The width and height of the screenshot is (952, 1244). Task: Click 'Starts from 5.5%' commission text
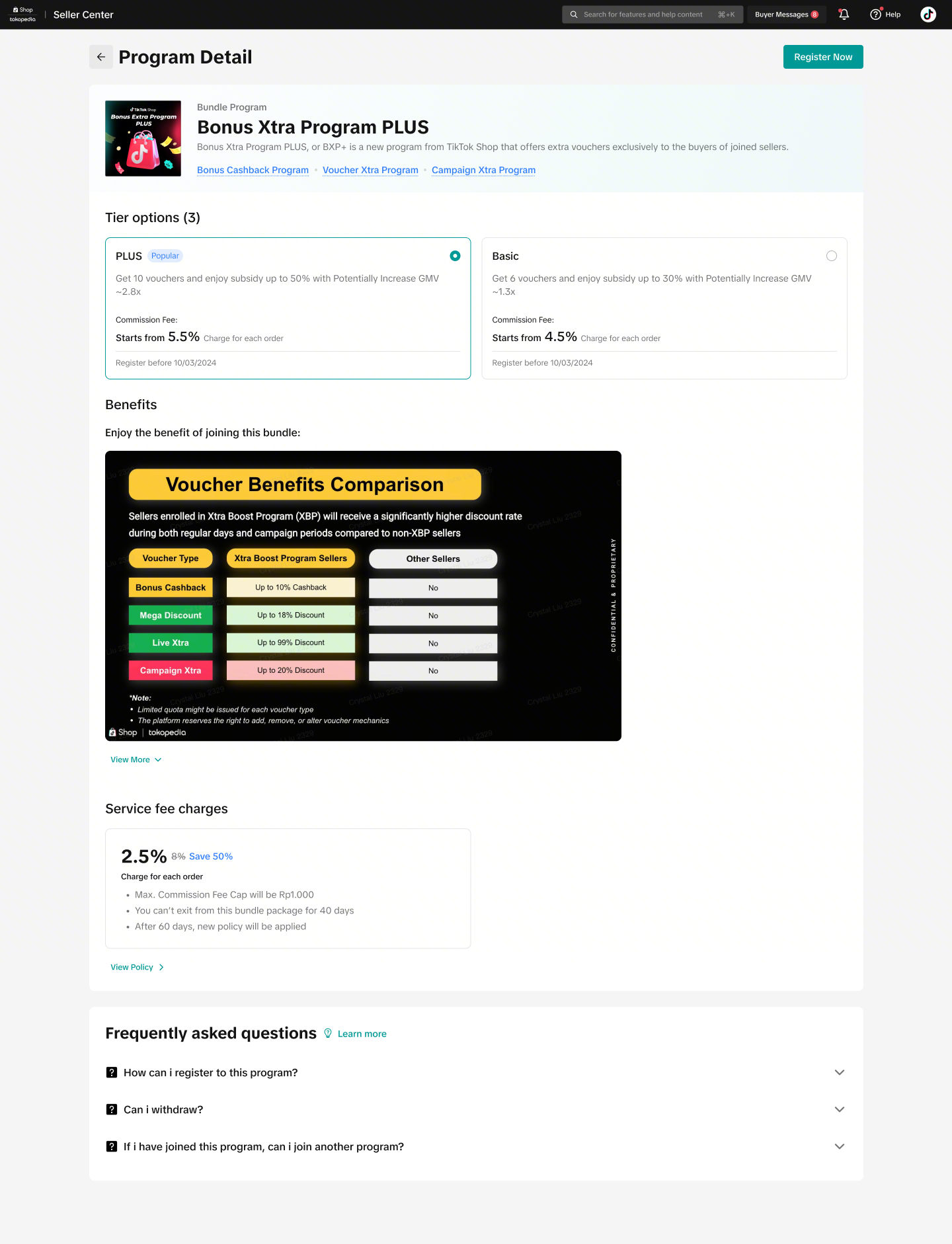click(157, 336)
